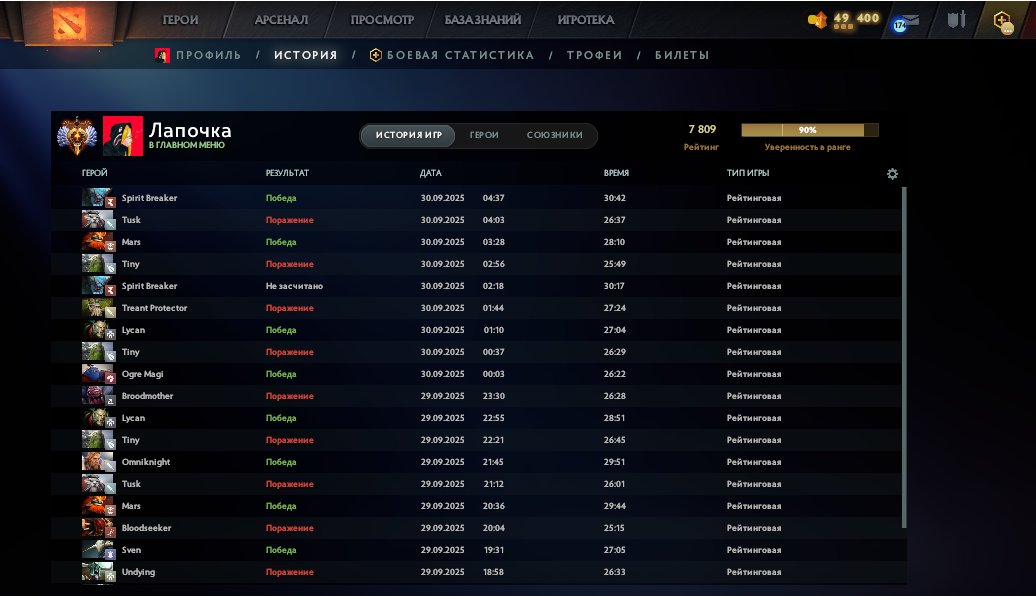Screen dimensions: 1036x596
Task: Open match history filters via gear icon
Action: click(x=893, y=173)
